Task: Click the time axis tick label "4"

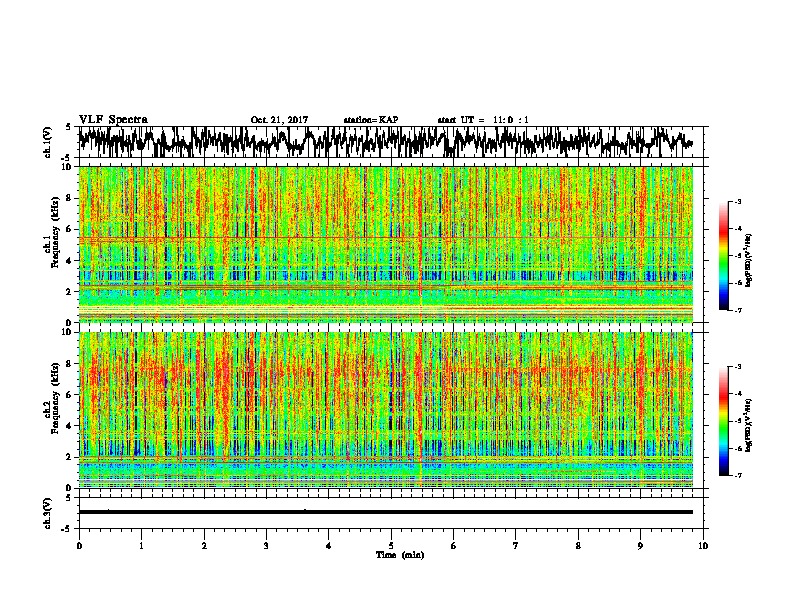Action: click(x=329, y=546)
